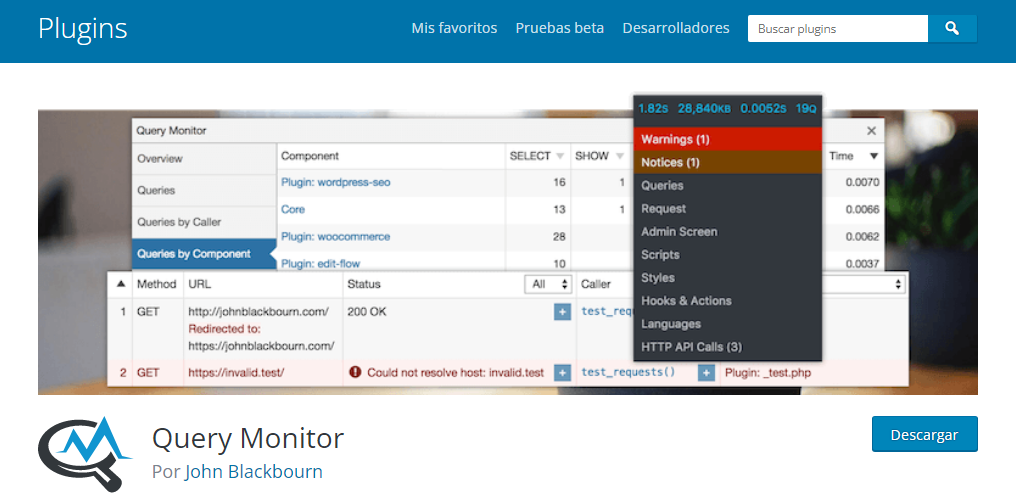Open the SELECT column filter arrow
The image size is (1016, 501).
pyautogui.click(x=560, y=156)
